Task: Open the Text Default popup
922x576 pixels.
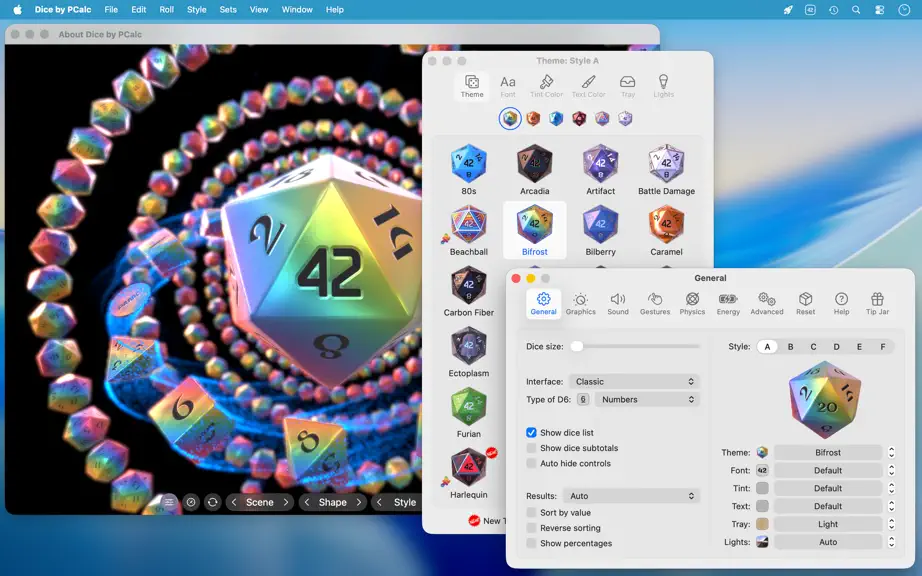Action: coord(828,506)
